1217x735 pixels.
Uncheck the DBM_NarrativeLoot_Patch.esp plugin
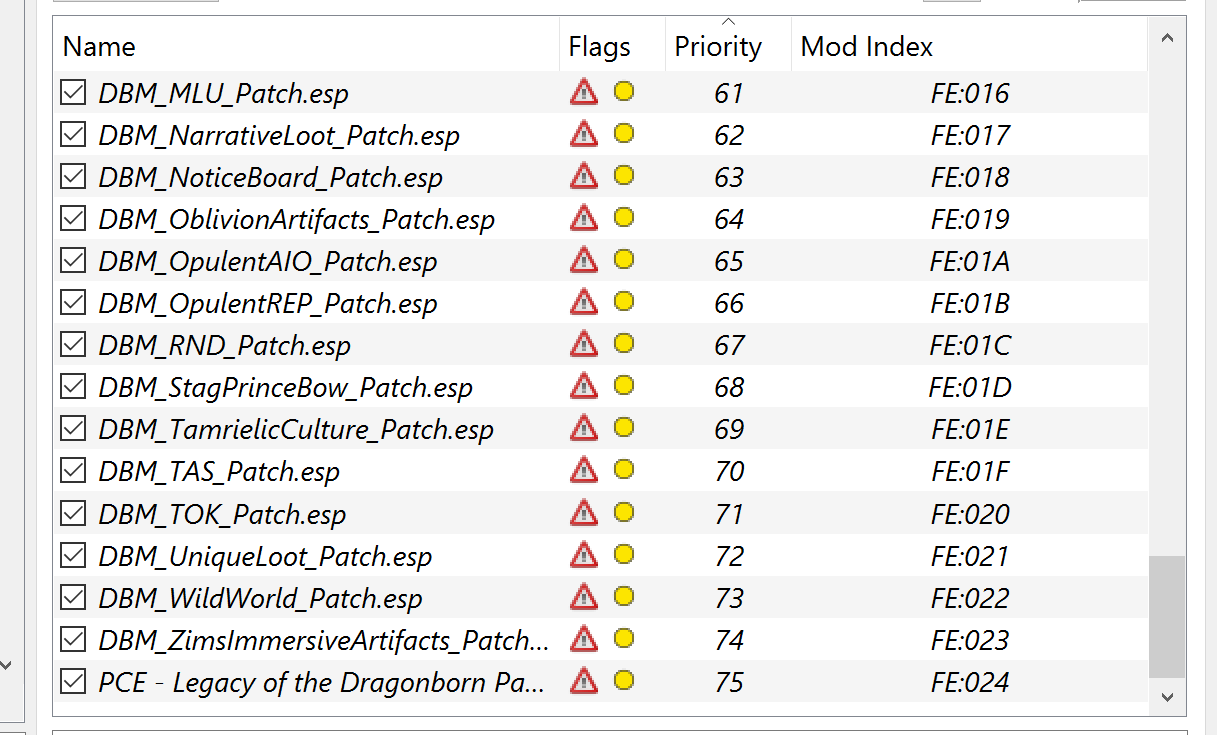coord(73,135)
